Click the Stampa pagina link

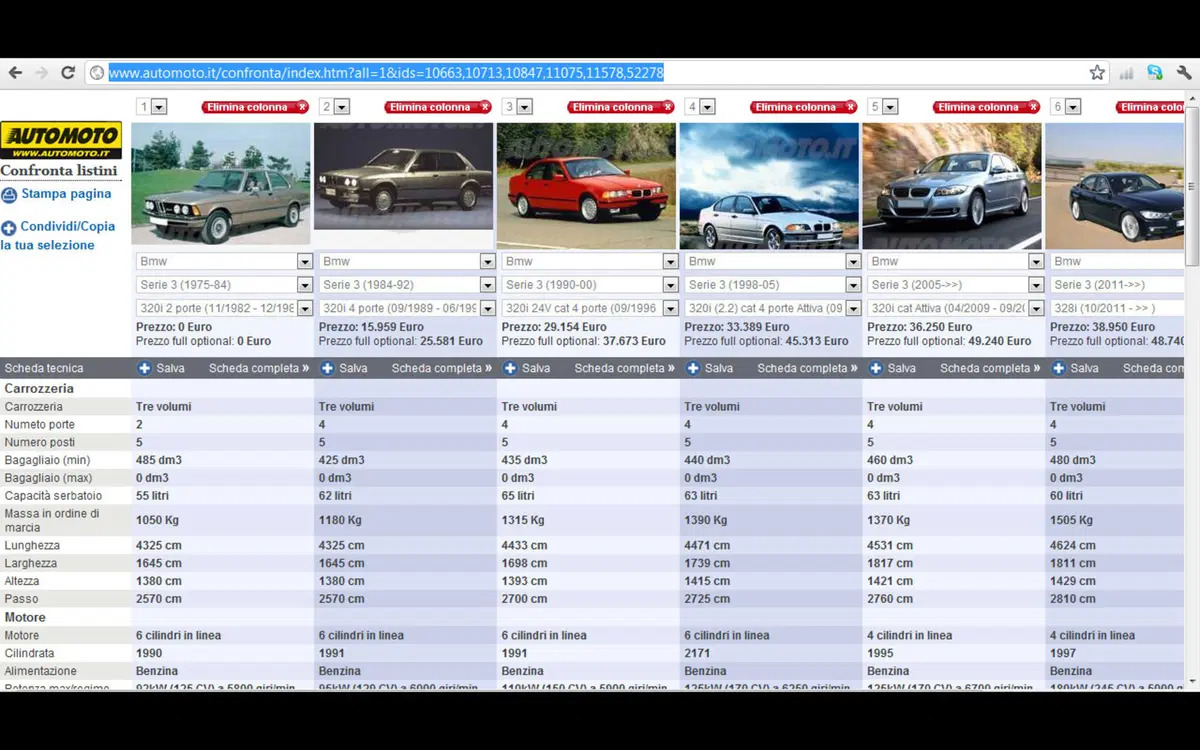coord(66,194)
